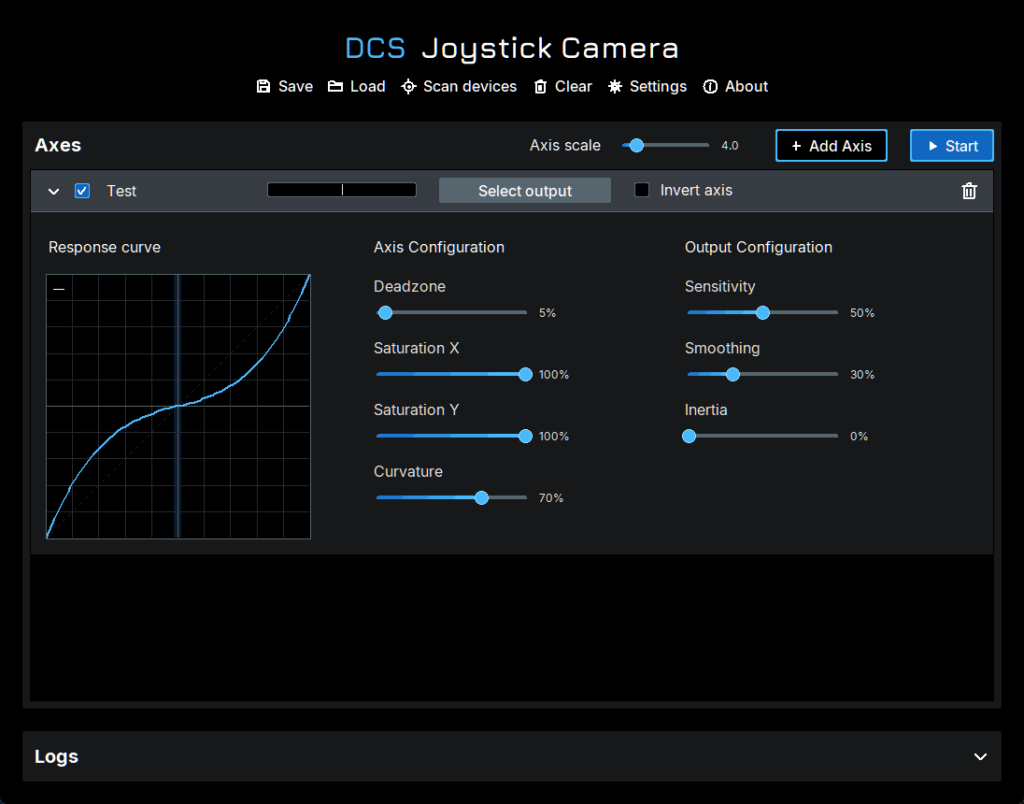
Task: Click the axis input position indicator bar
Action: click(342, 190)
